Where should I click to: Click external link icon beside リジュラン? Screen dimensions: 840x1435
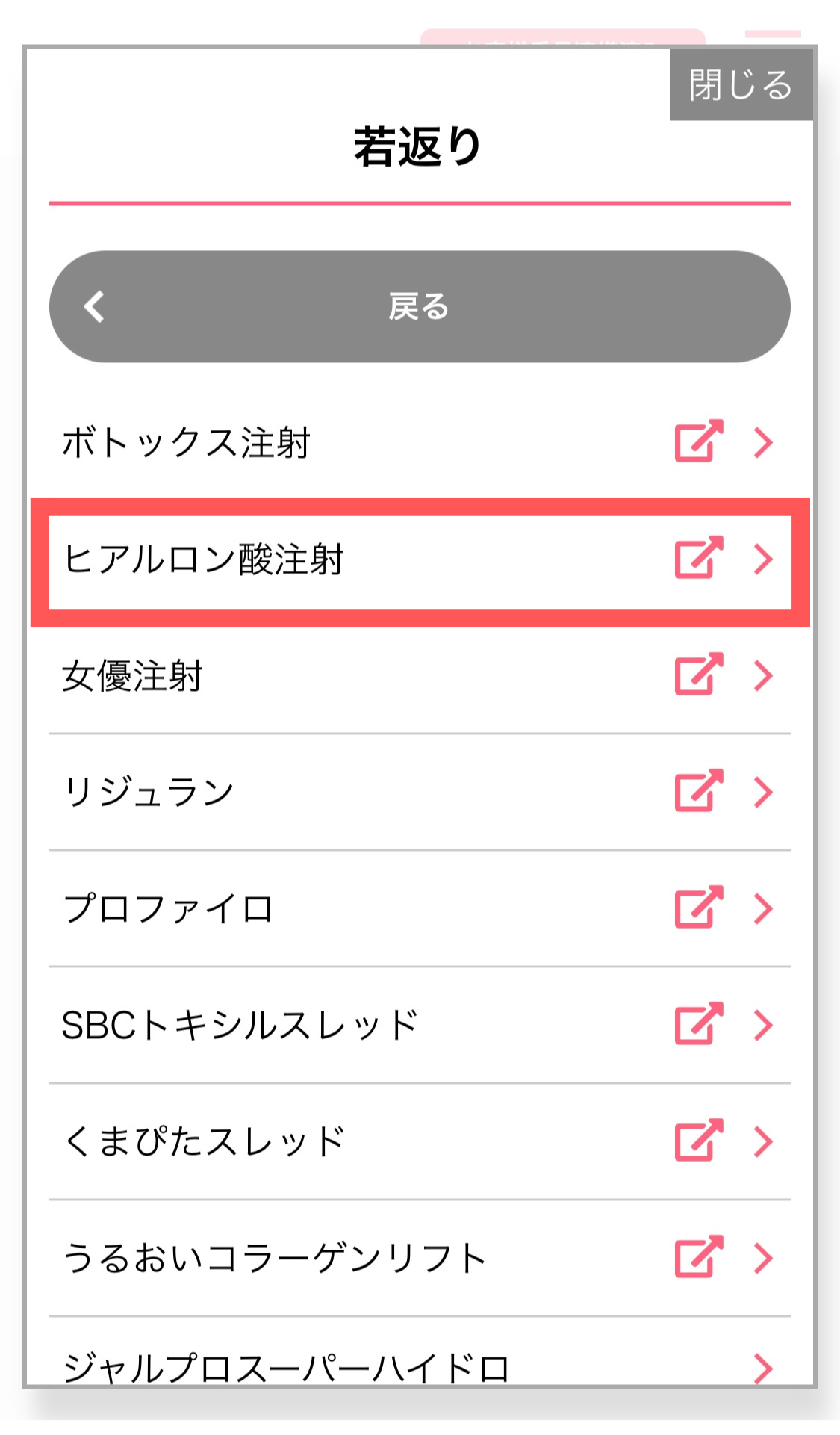pyautogui.click(x=698, y=791)
